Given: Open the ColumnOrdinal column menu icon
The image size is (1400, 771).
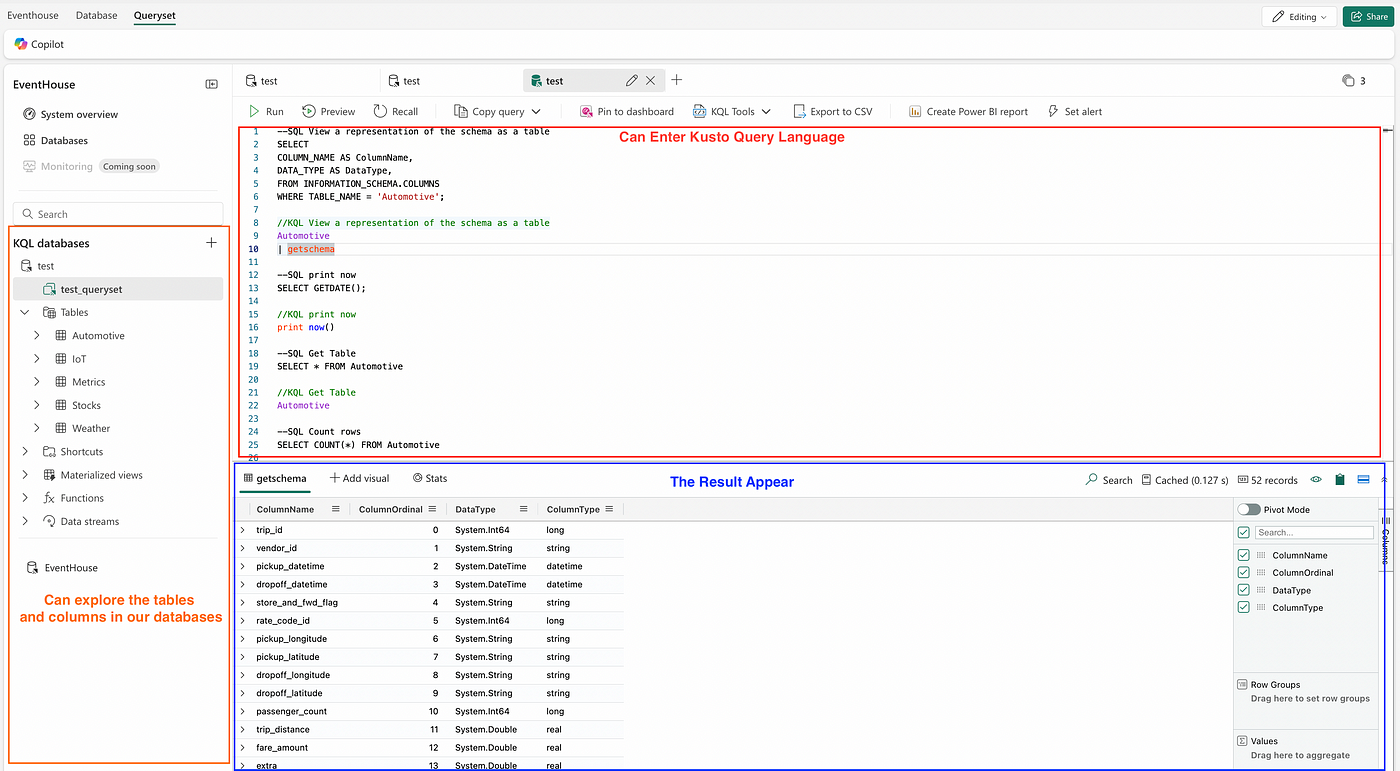Looking at the screenshot, I should point(431,509).
